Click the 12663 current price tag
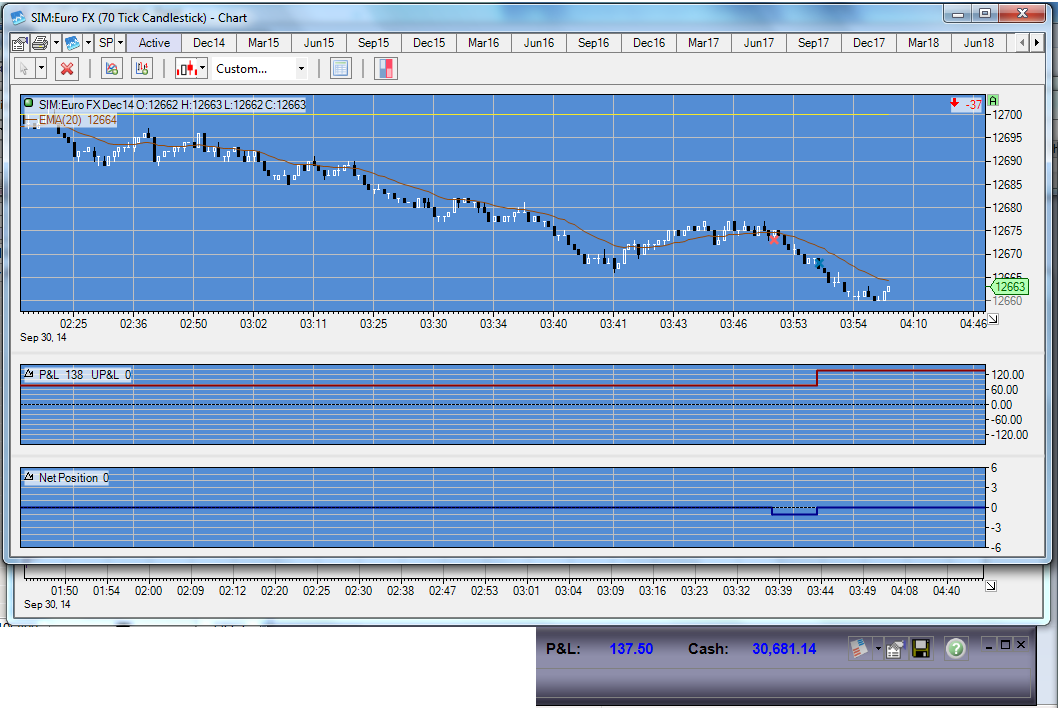Image resolution: width=1058 pixels, height=708 pixels. point(1009,287)
